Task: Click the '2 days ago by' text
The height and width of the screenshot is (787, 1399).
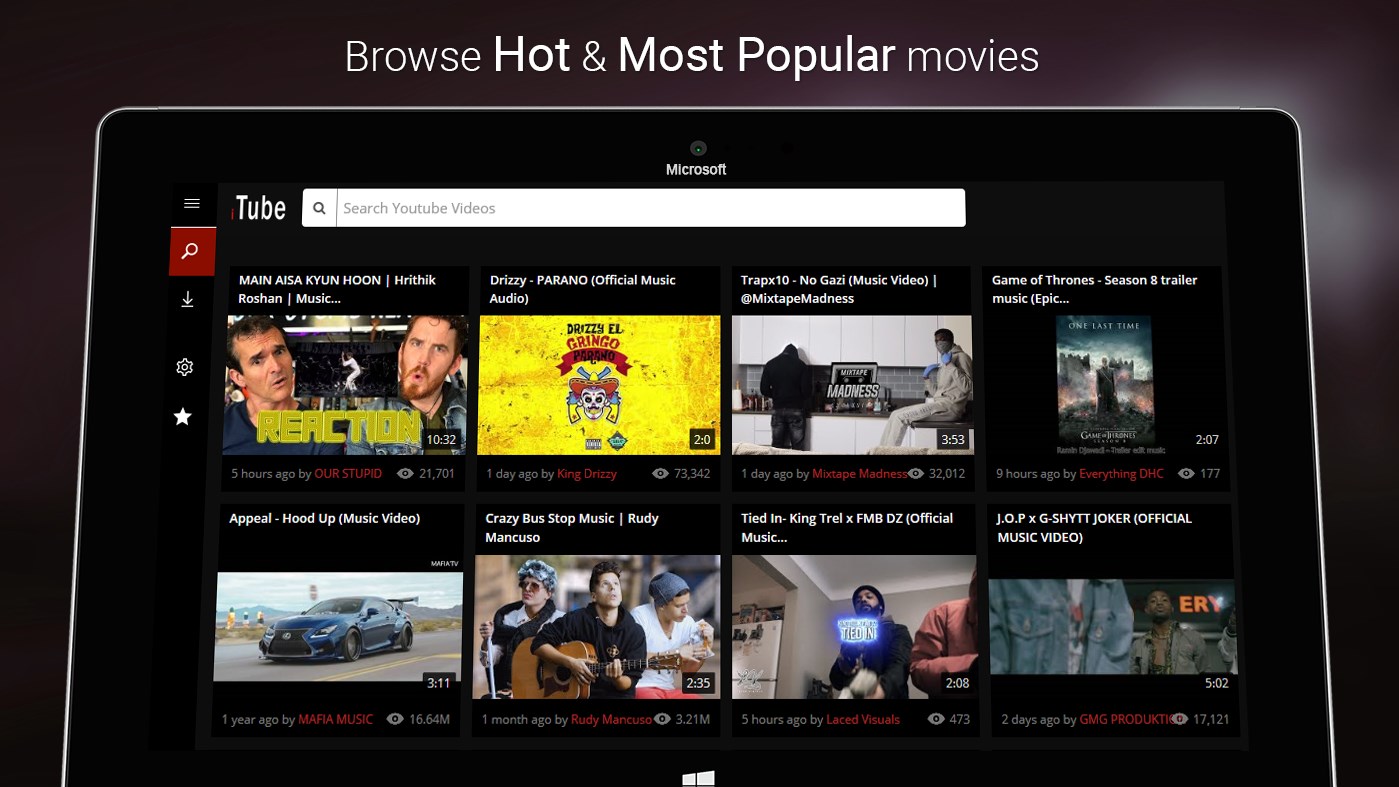Action: pos(1039,719)
